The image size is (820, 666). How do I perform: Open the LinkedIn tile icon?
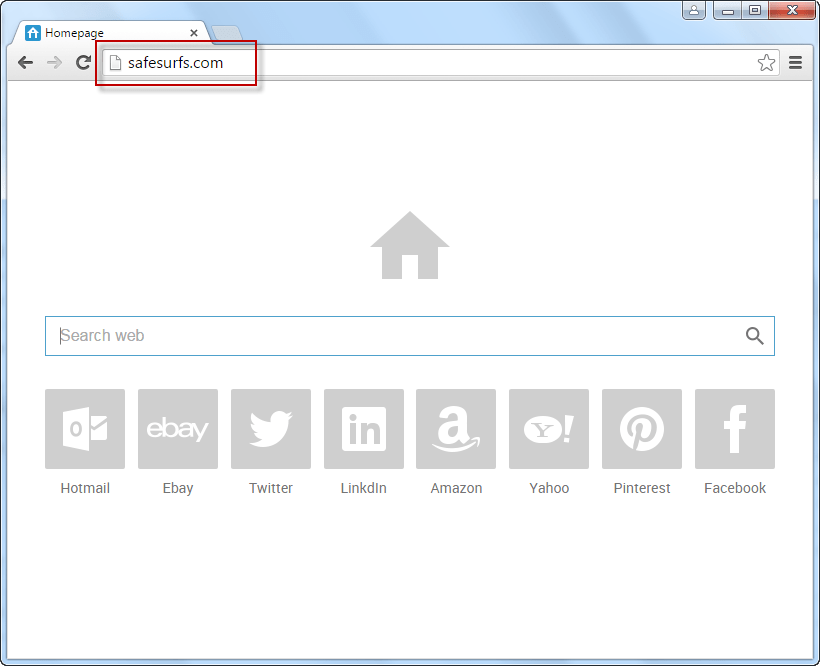coord(364,429)
